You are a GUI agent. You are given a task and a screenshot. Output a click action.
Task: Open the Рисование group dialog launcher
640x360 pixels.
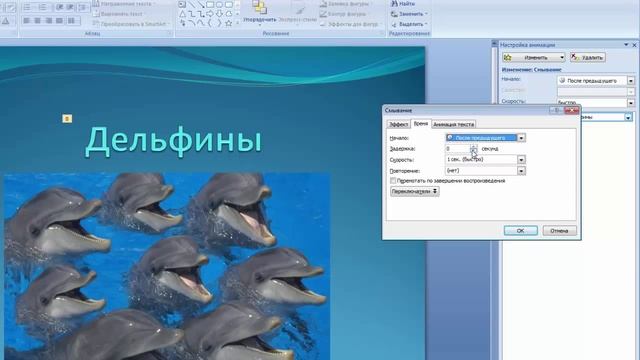point(381,33)
